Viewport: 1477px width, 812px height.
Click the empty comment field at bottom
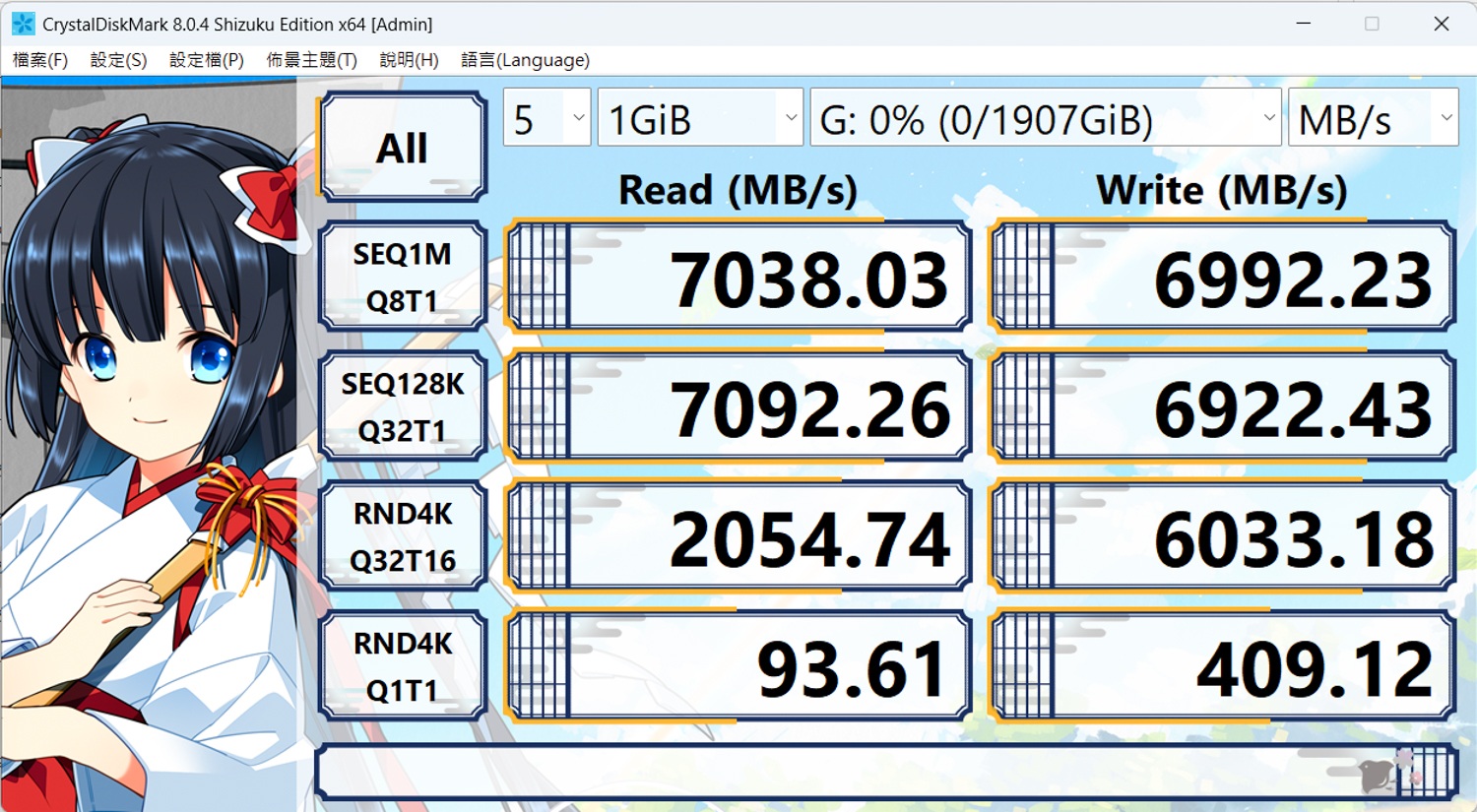(x=886, y=772)
